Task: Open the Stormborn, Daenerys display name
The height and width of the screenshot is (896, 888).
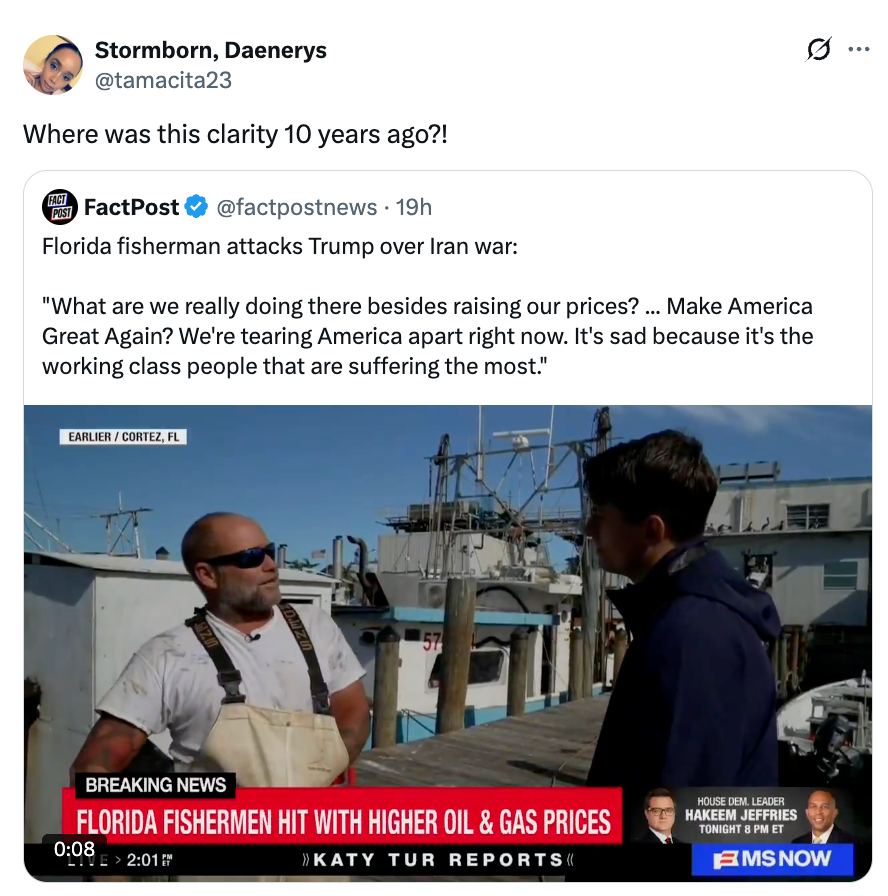Action: (210, 50)
